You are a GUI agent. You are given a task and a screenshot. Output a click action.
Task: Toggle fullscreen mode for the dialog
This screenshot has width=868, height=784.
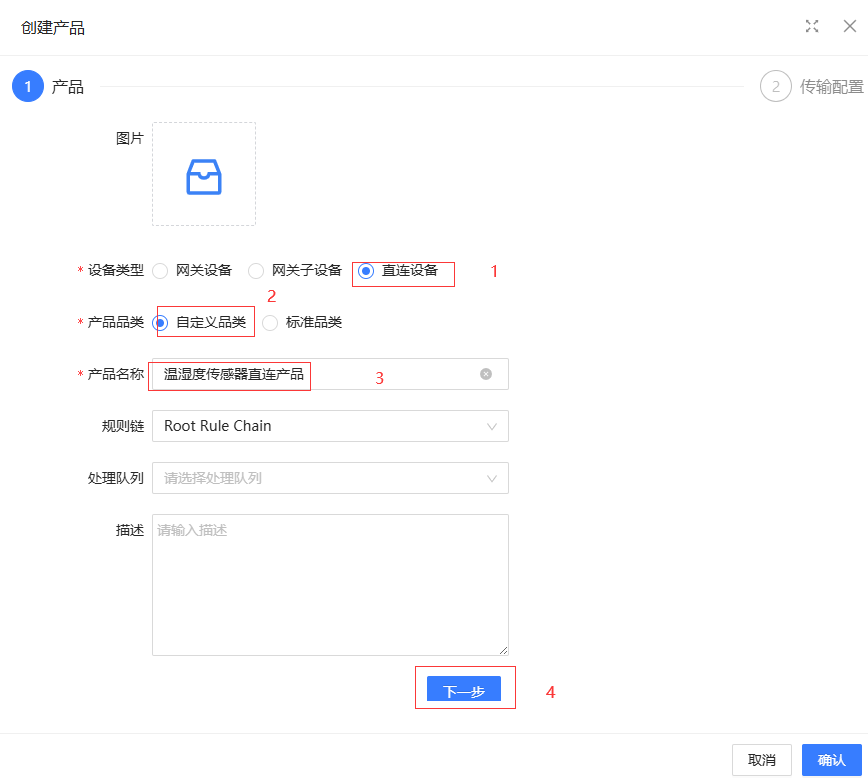tap(812, 26)
